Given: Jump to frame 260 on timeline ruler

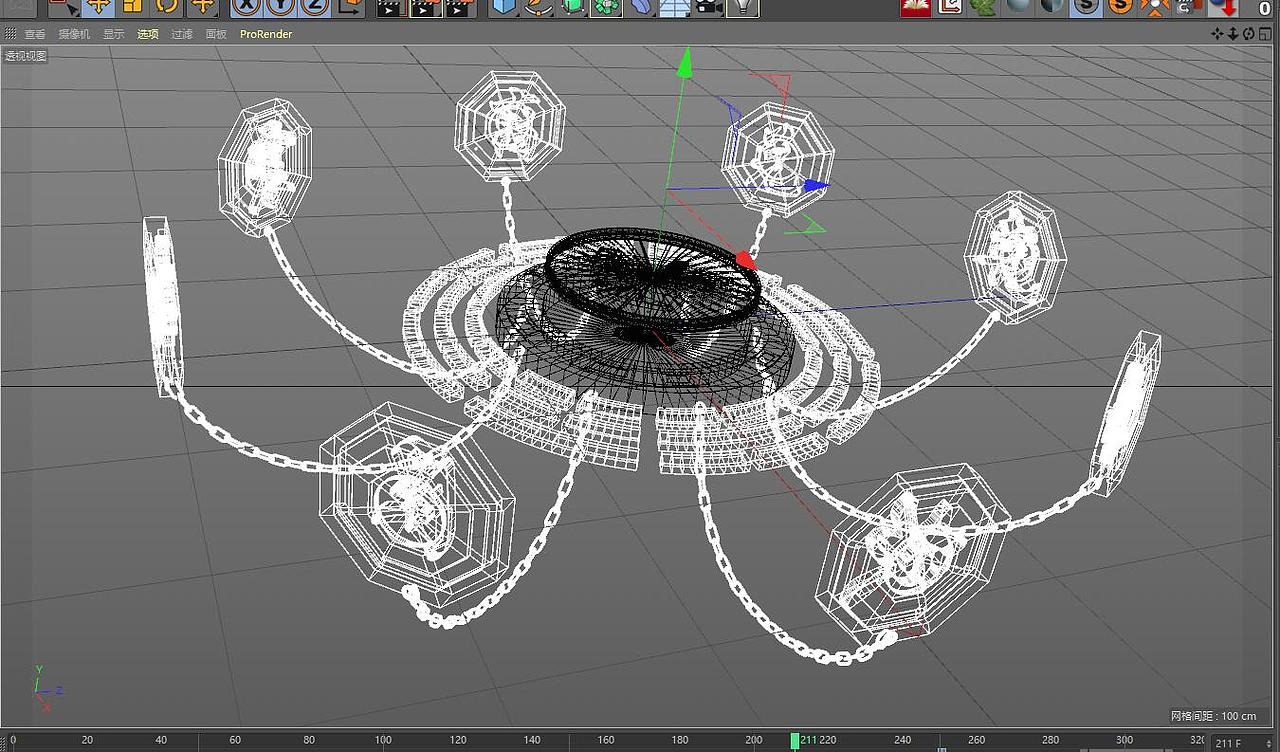Looking at the screenshot, I should [x=976, y=740].
